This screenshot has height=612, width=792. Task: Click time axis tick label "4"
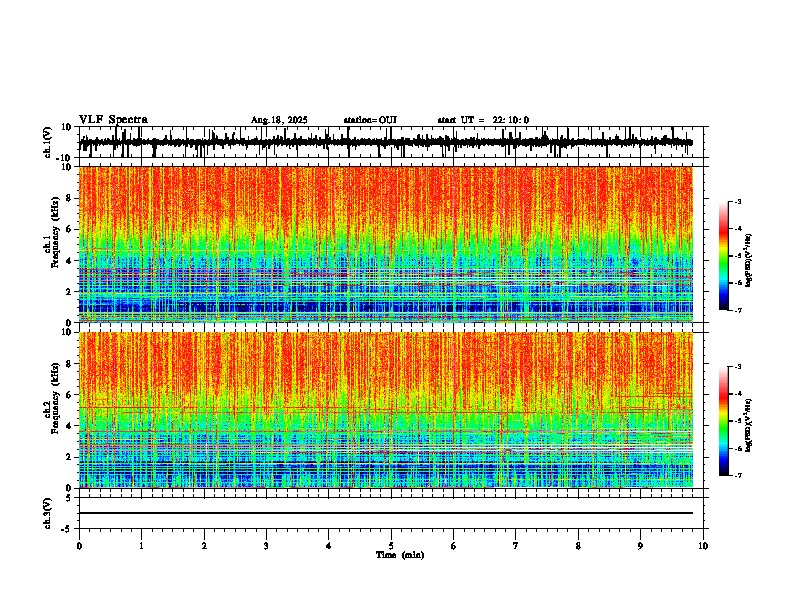[329, 546]
